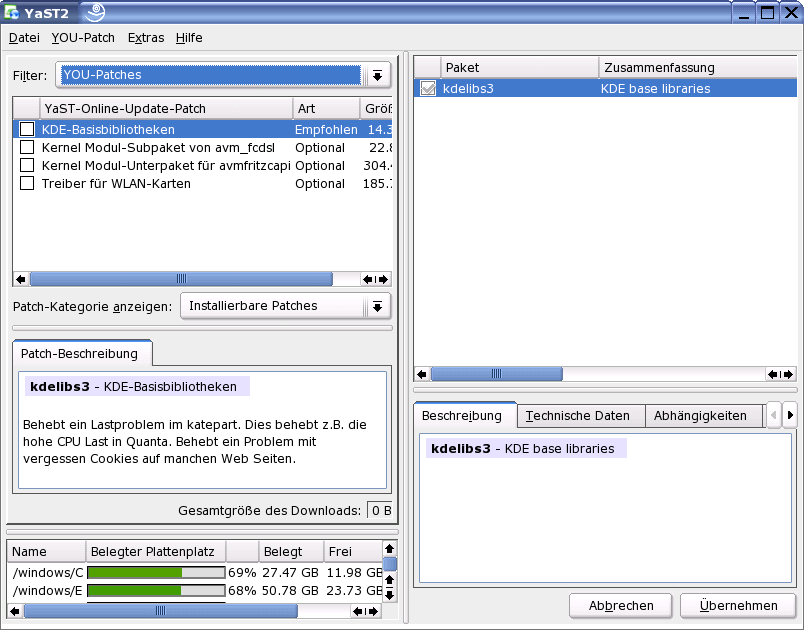
Task: Click disk usage table bottom down arrow
Action: (390, 595)
